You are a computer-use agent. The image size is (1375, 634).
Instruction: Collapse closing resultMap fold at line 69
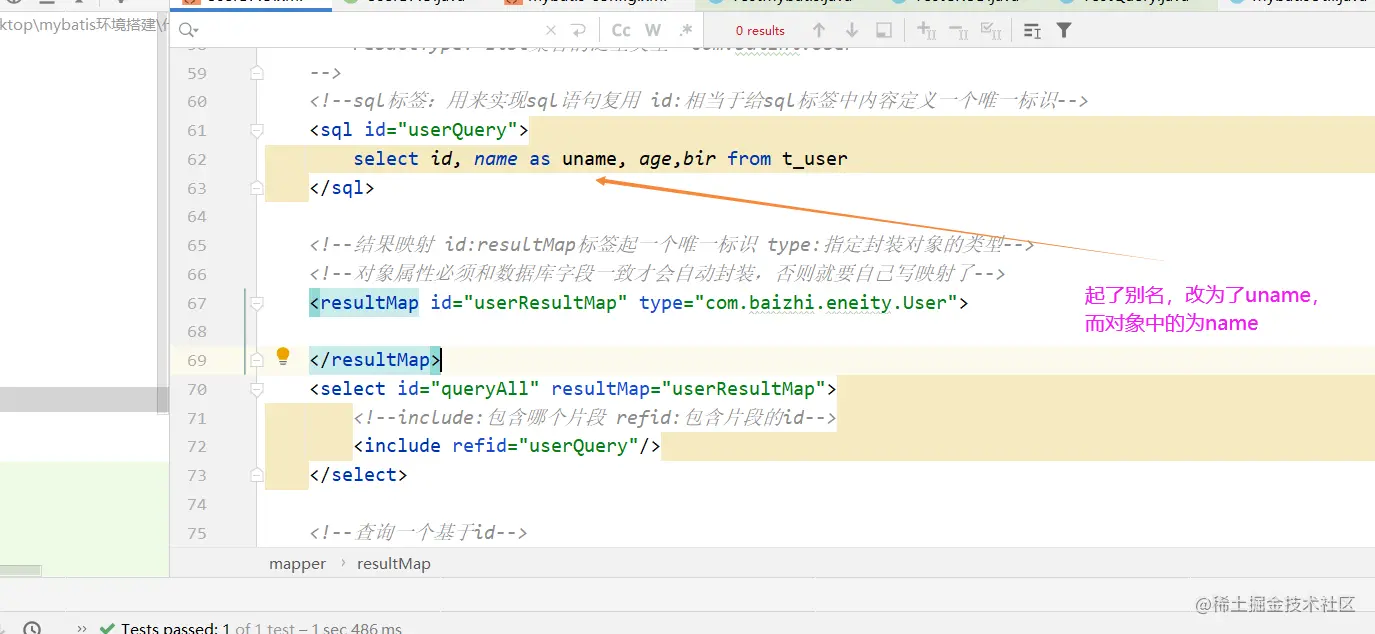point(257,360)
